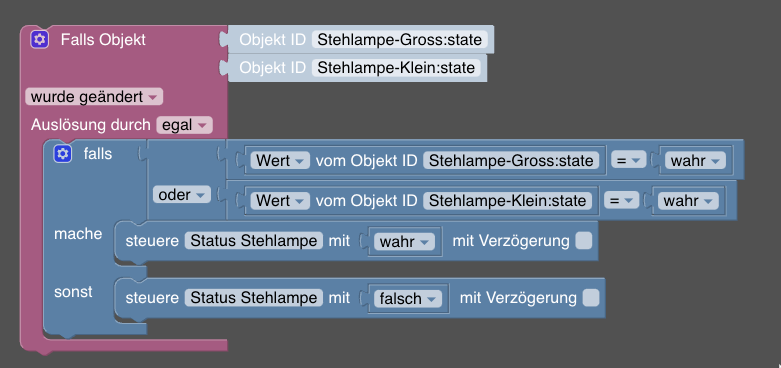Open the 'wurde geändert' dropdown
The width and height of the screenshot is (781, 368).
click(x=94, y=97)
